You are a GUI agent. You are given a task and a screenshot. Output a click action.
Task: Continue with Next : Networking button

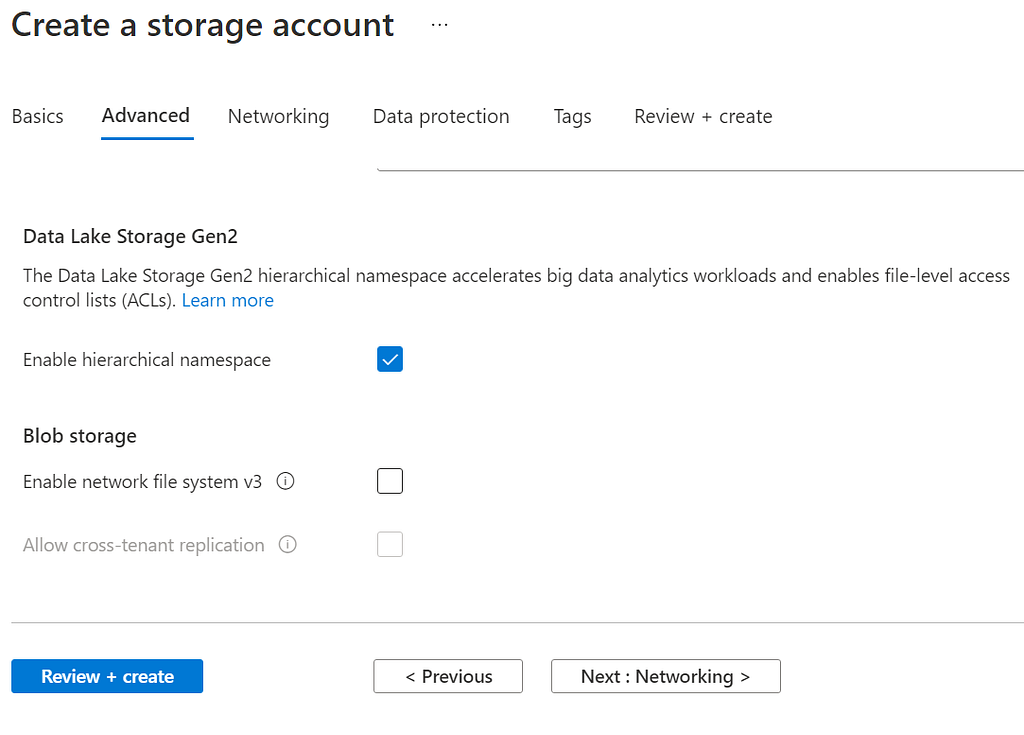pyautogui.click(x=665, y=676)
